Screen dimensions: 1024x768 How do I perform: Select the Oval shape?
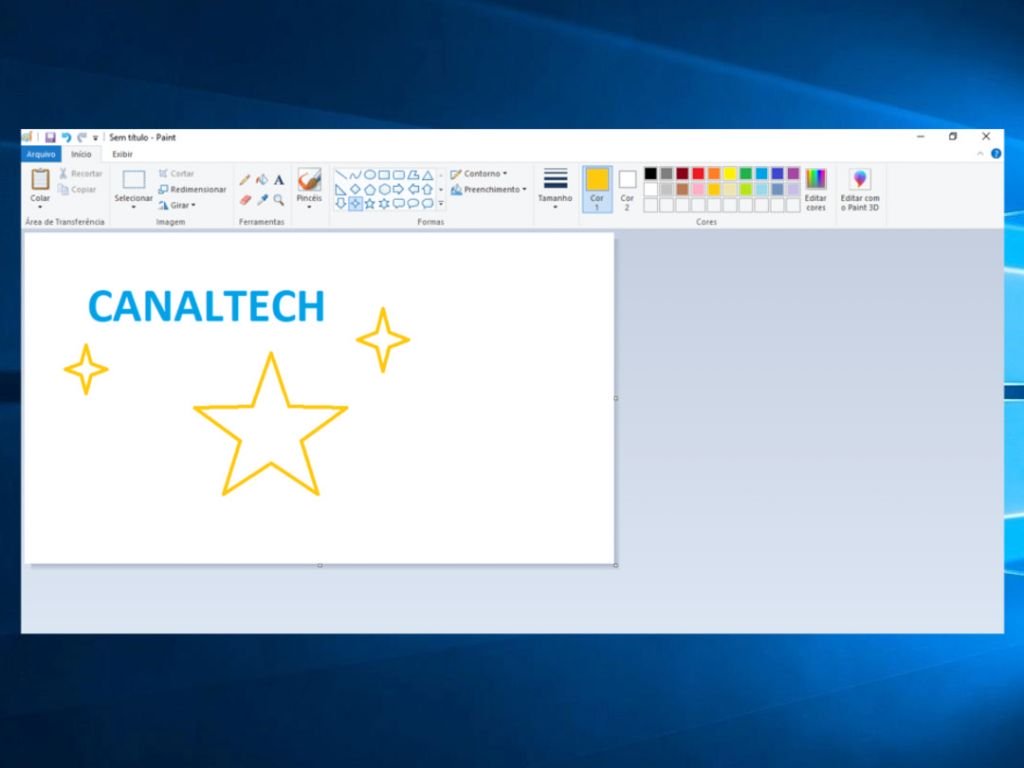click(x=370, y=174)
